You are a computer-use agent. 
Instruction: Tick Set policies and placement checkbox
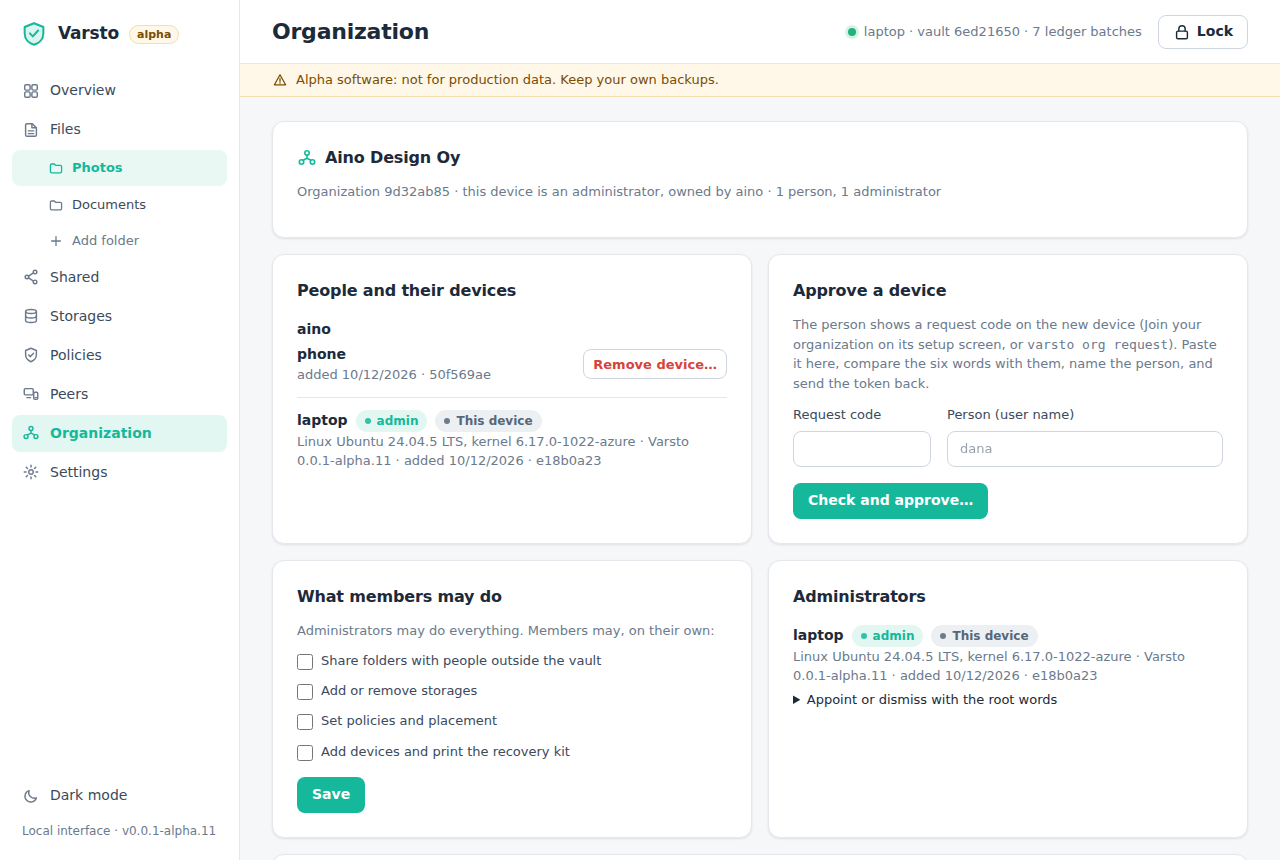(305, 722)
